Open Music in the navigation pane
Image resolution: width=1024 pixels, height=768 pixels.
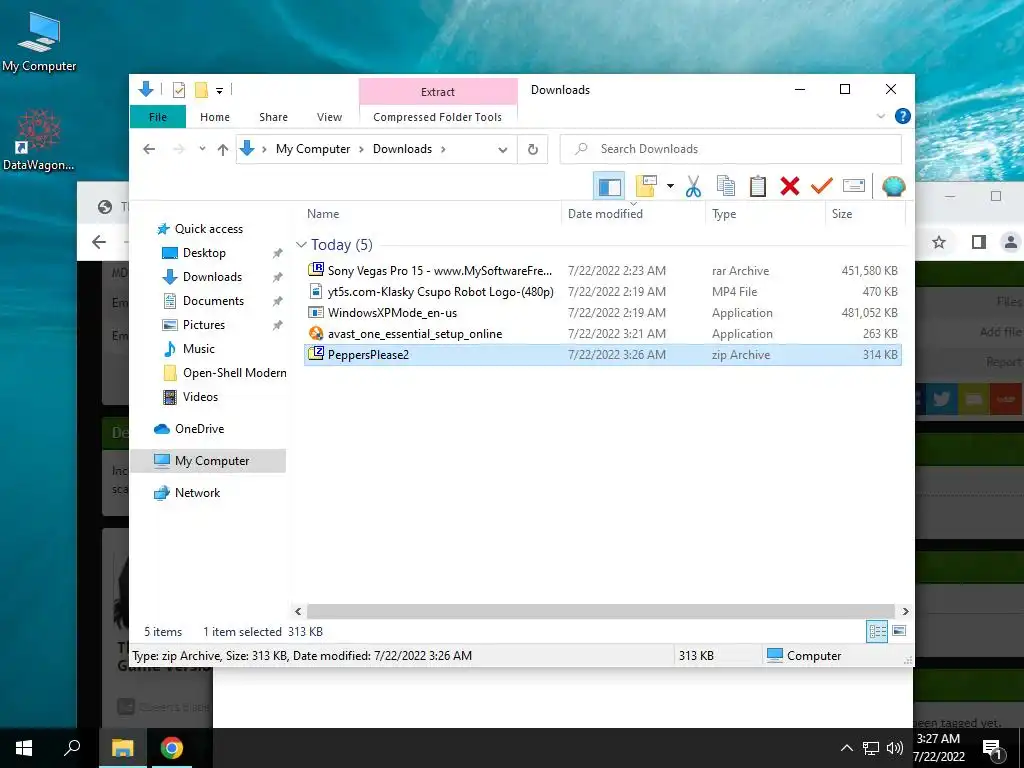[x=199, y=349]
